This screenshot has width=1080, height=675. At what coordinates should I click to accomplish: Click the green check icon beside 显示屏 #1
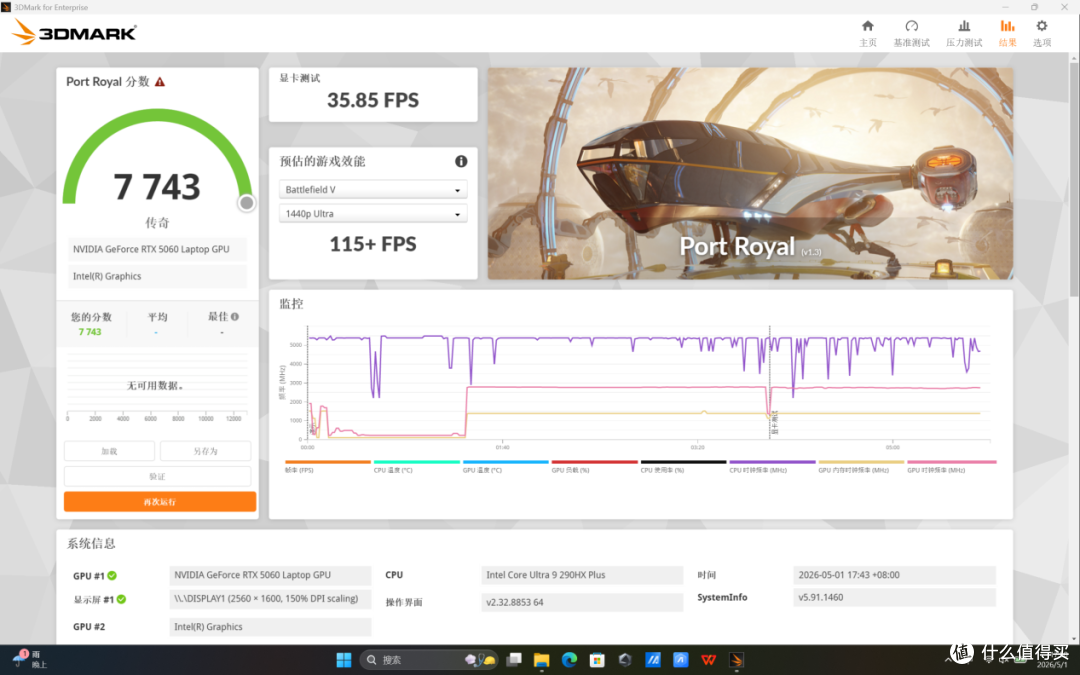pos(121,599)
